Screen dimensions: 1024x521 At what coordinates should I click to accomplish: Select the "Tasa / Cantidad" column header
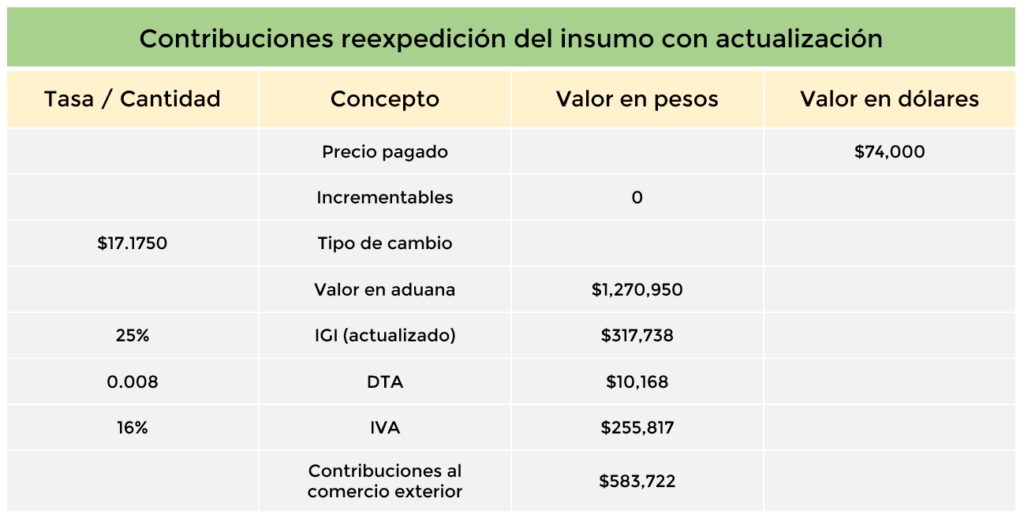[133, 99]
